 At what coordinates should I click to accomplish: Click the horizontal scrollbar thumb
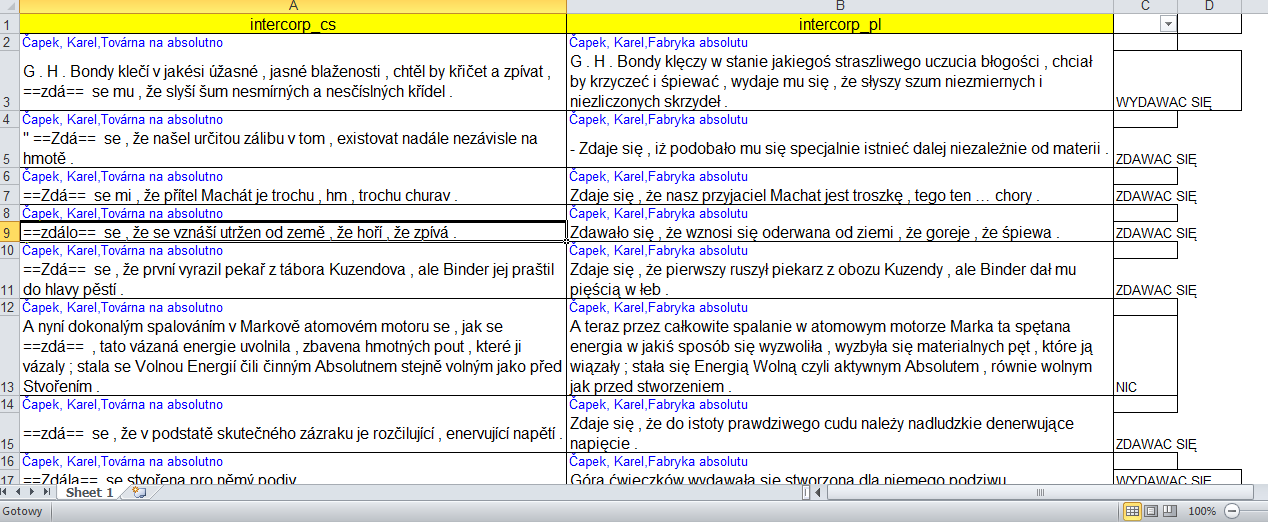tap(1040, 493)
